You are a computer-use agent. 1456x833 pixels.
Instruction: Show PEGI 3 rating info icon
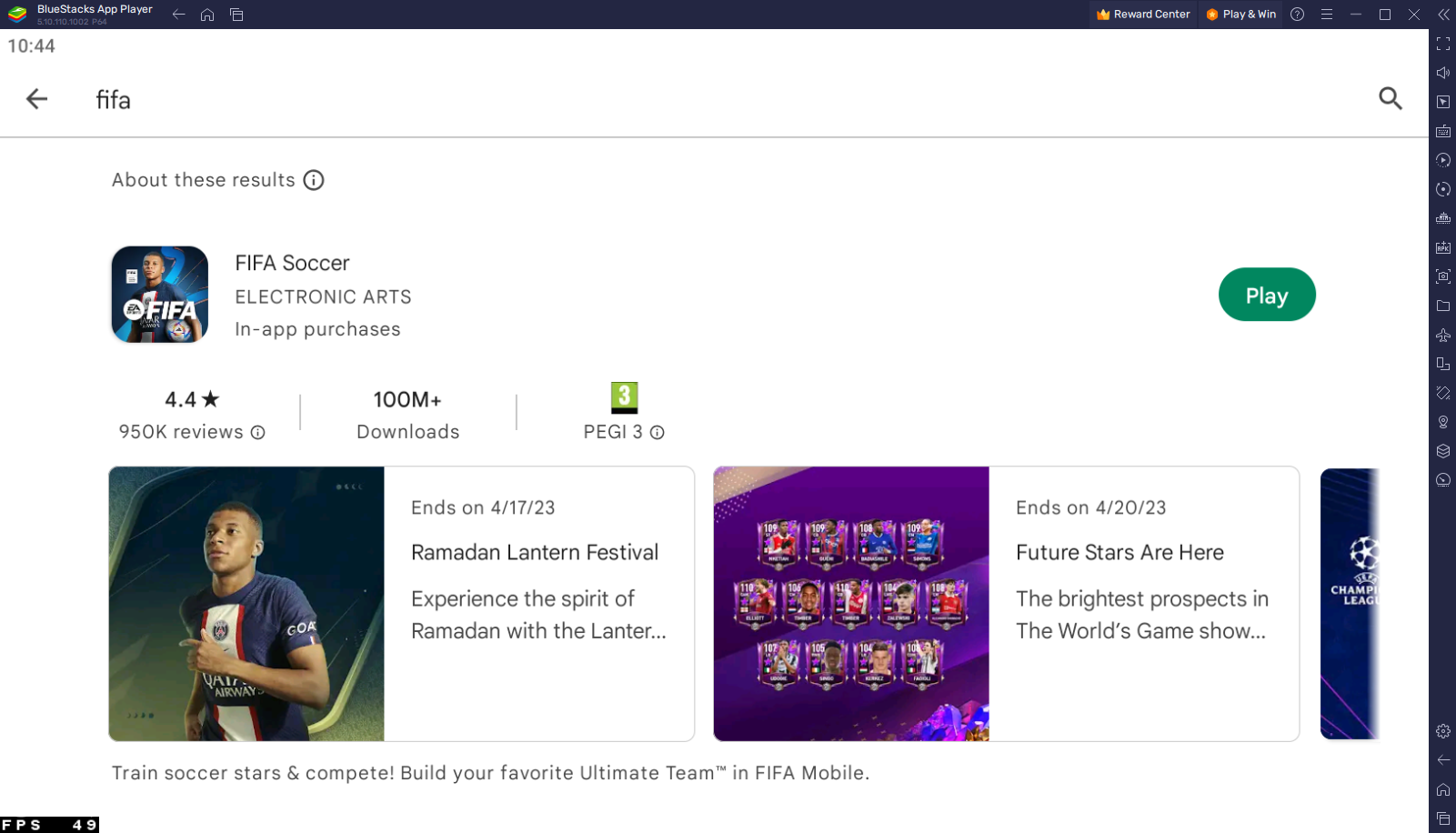[658, 433]
